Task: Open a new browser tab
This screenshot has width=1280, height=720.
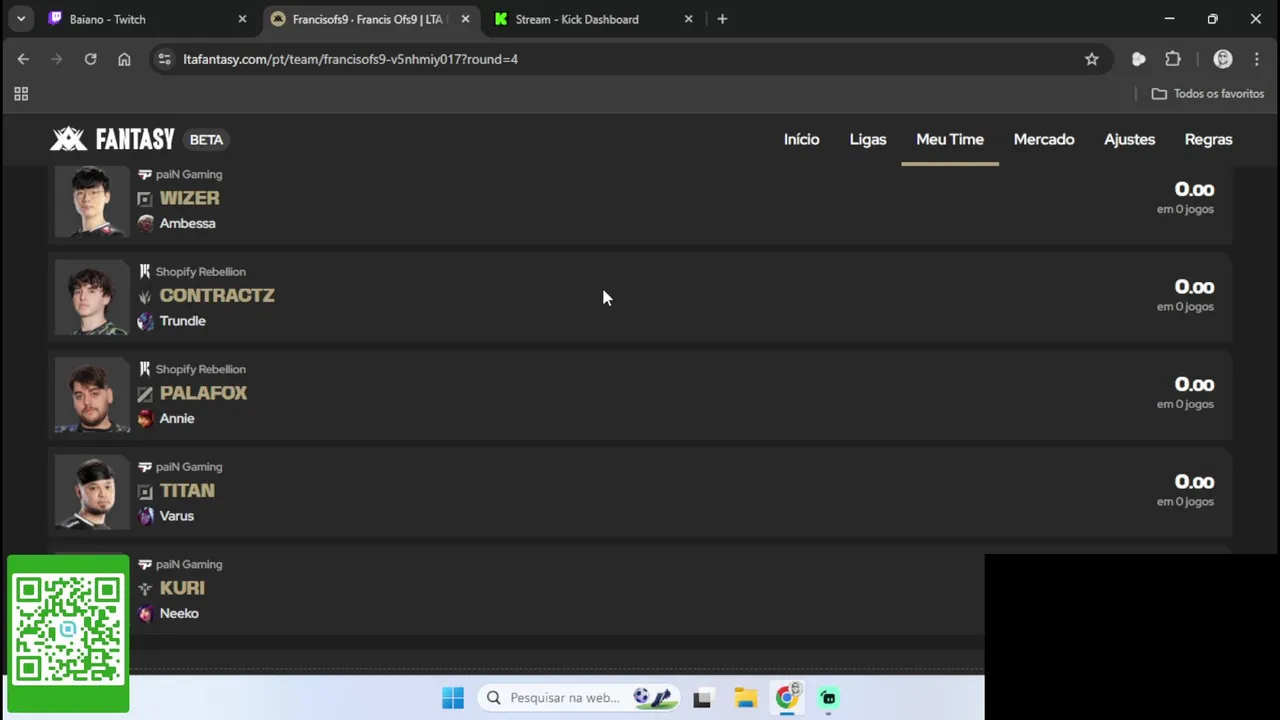Action: [x=722, y=19]
